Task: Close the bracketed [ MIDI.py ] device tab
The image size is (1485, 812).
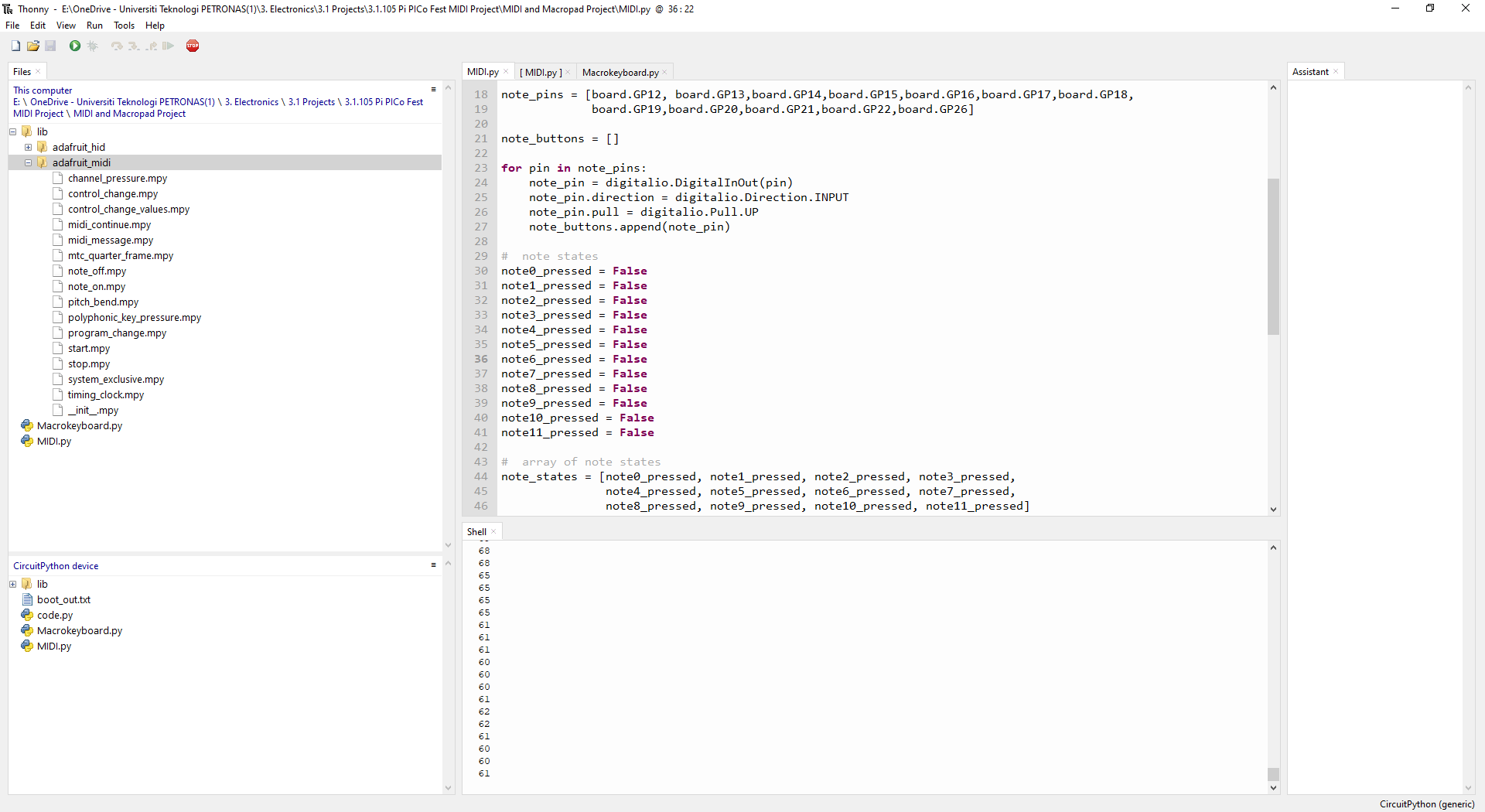Action: pyautogui.click(x=568, y=73)
